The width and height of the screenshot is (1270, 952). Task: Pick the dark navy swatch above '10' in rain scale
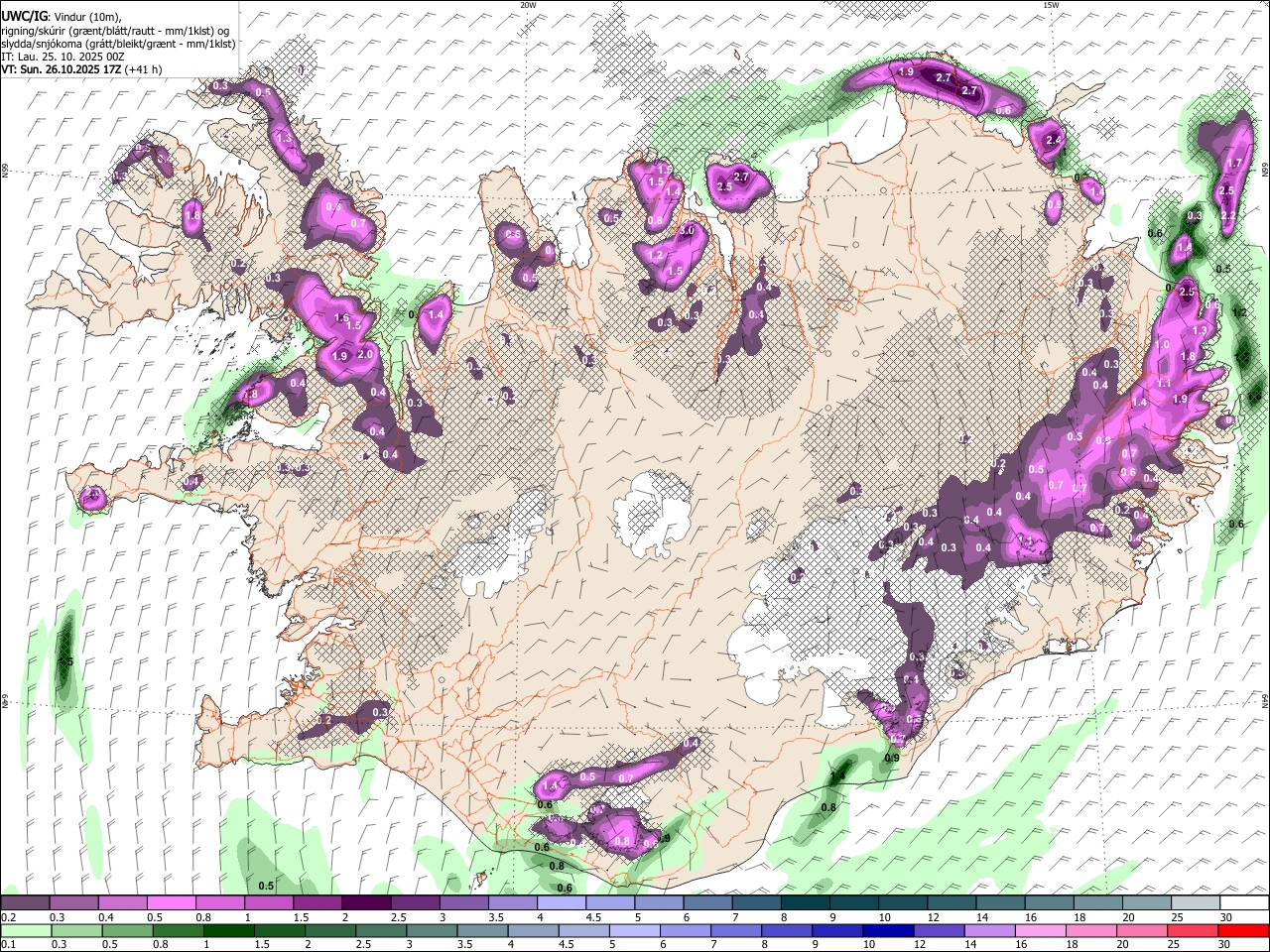click(886, 930)
